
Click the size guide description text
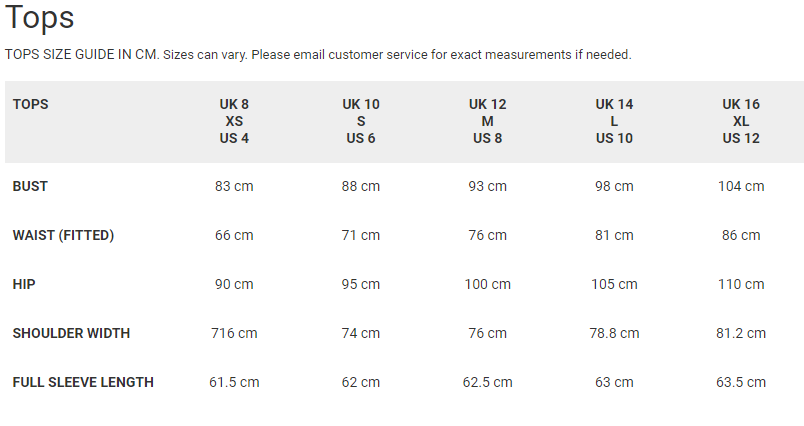pyautogui.click(x=318, y=54)
